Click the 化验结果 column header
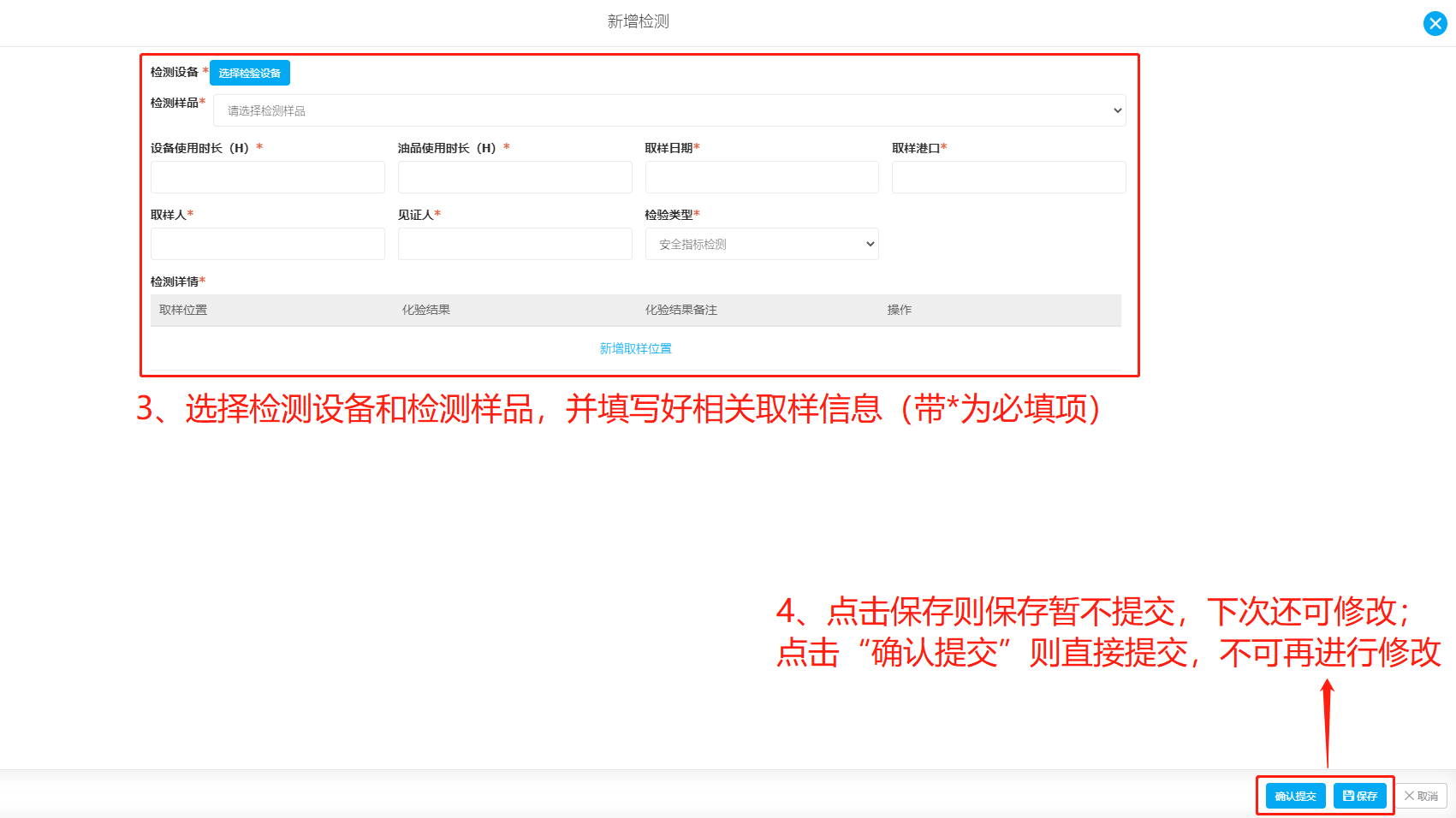The image size is (1456, 818). pos(426,310)
